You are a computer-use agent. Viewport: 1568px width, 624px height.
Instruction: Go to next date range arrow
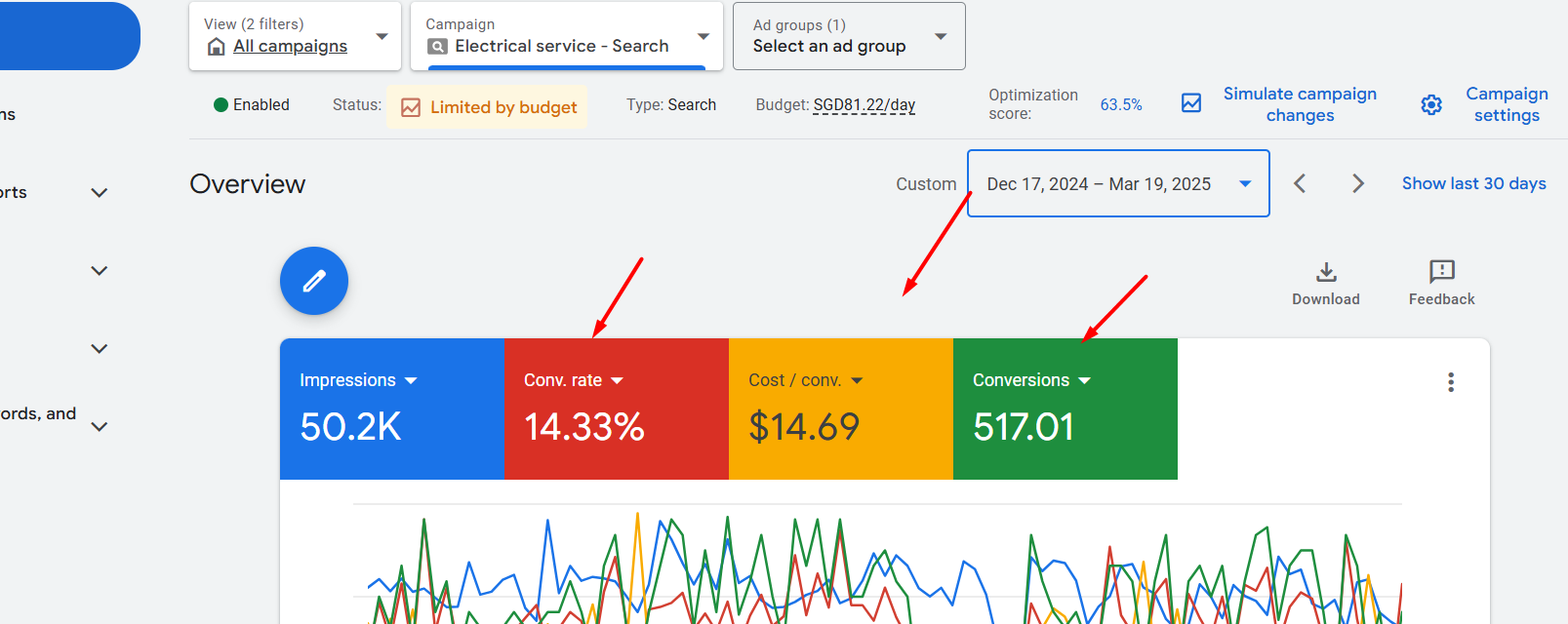[1357, 183]
